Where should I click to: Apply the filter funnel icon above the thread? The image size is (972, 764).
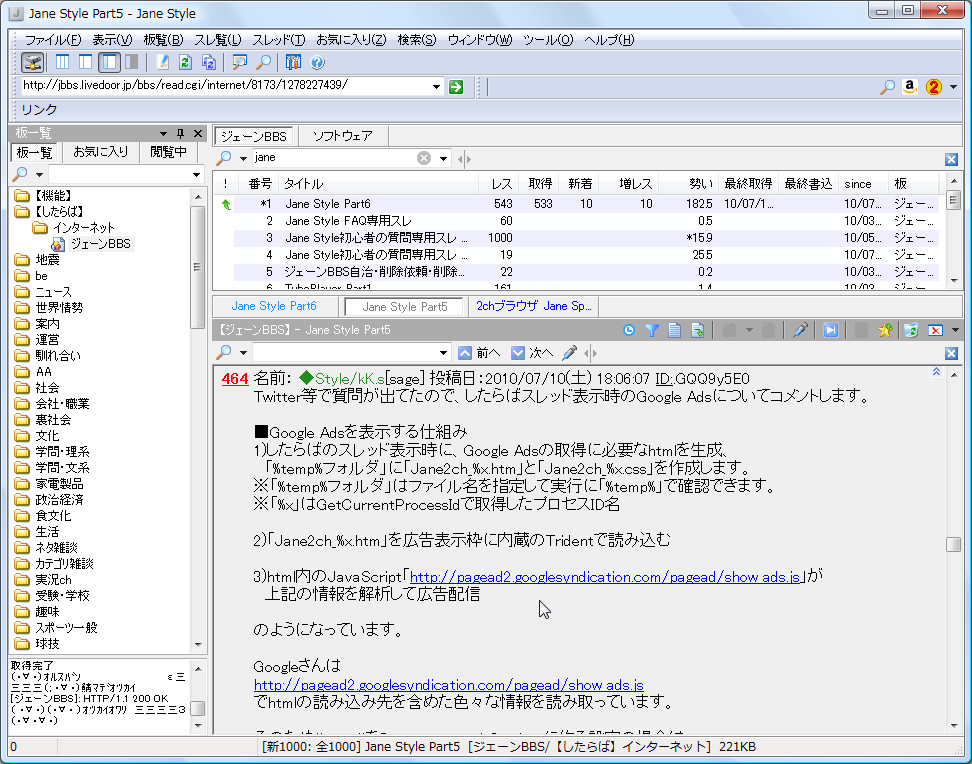tap(654, 332)
